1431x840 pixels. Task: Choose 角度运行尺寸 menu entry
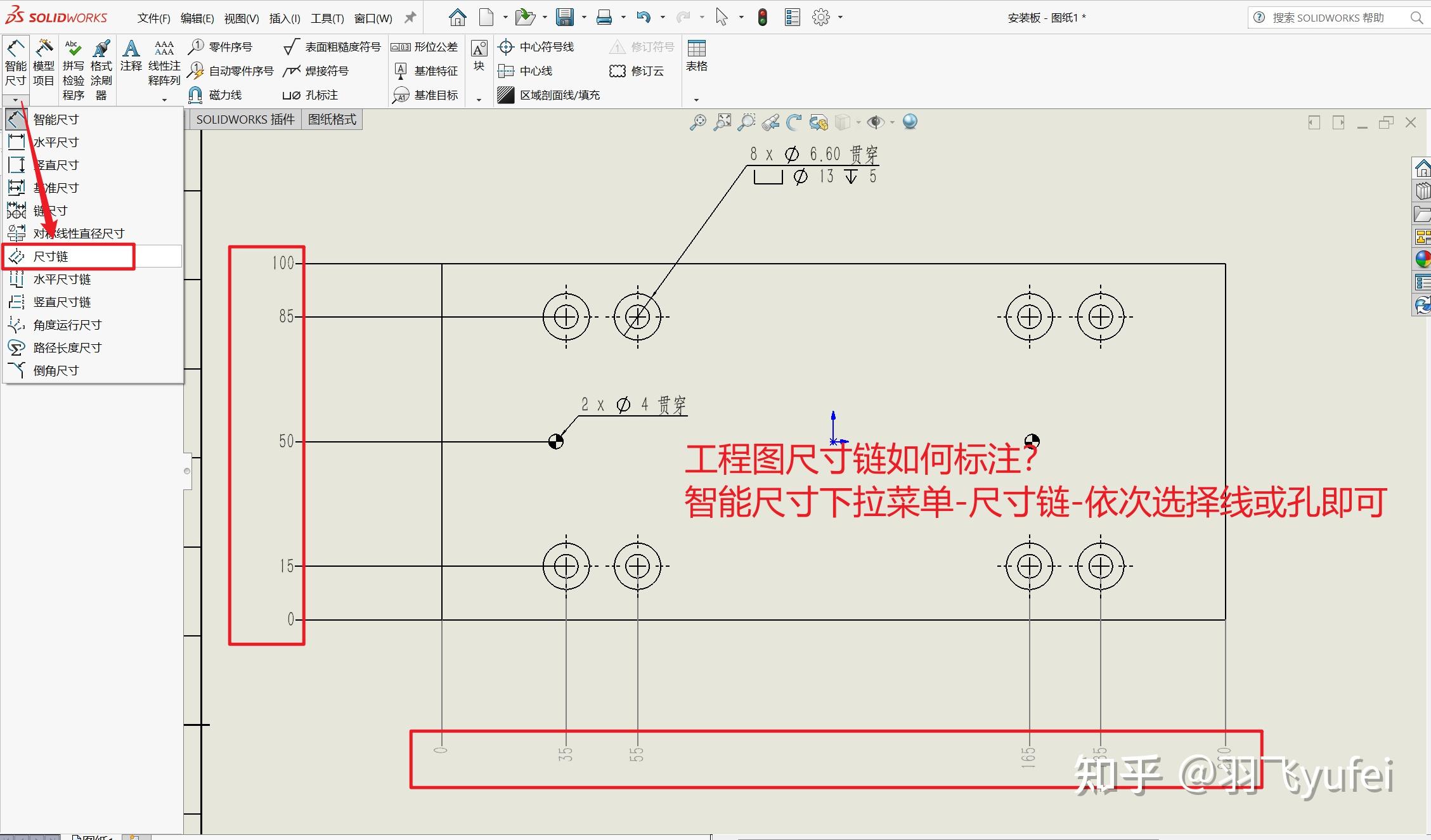[93, 325]
